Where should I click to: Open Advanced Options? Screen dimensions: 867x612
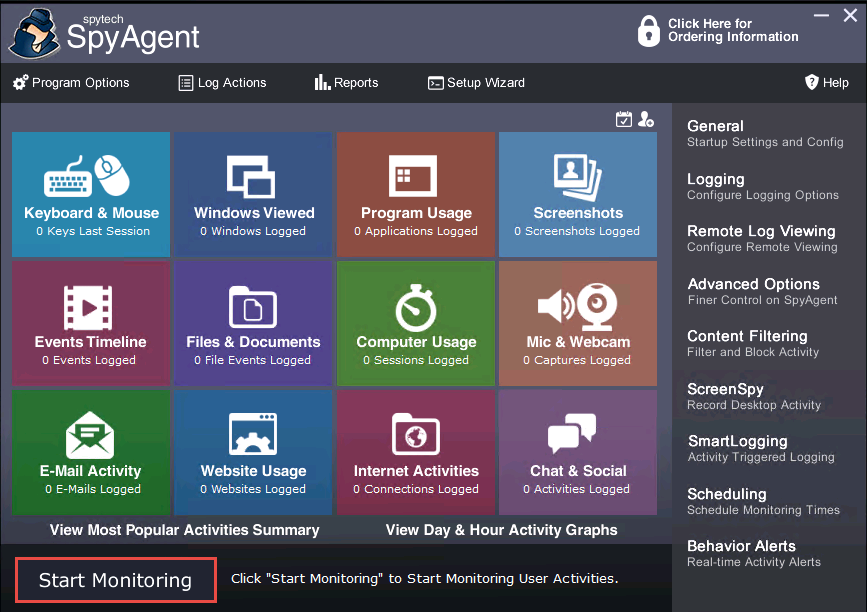pos(762,291)
